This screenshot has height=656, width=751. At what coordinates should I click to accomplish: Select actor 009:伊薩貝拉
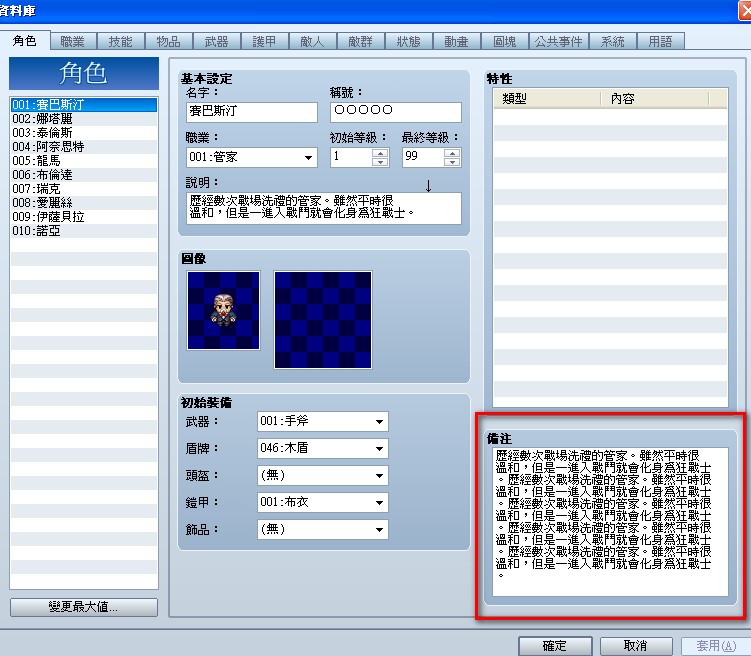click(x=84, y=217)
